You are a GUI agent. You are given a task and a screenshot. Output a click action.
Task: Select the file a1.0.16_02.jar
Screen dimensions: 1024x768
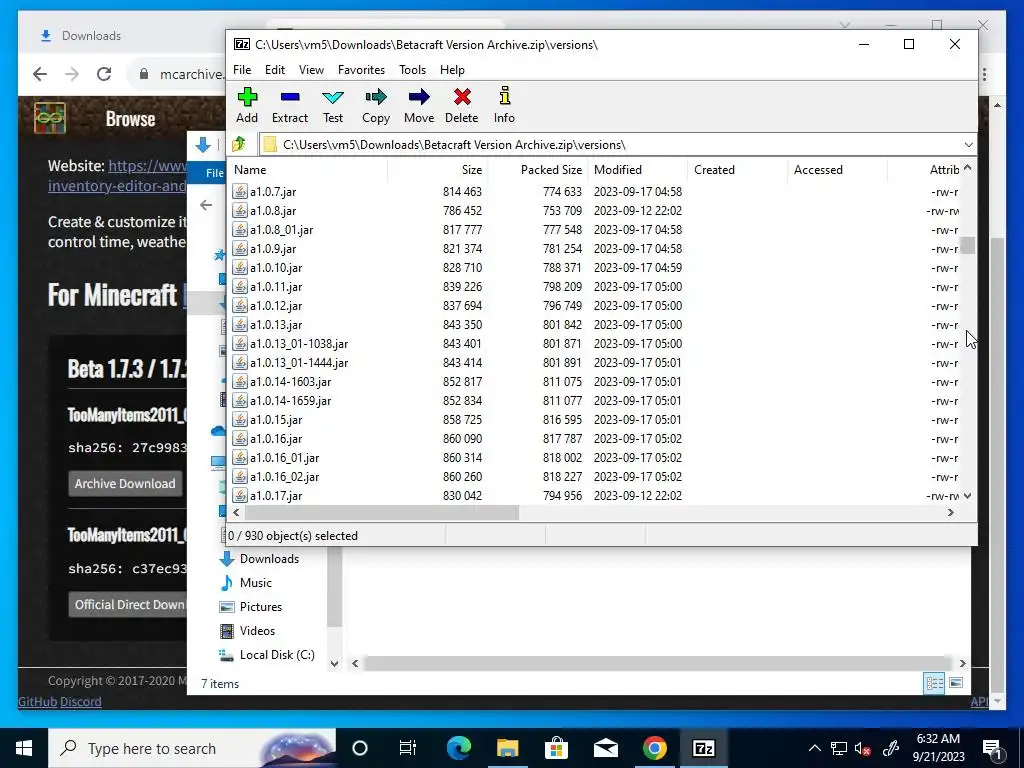tap(284, 477)
